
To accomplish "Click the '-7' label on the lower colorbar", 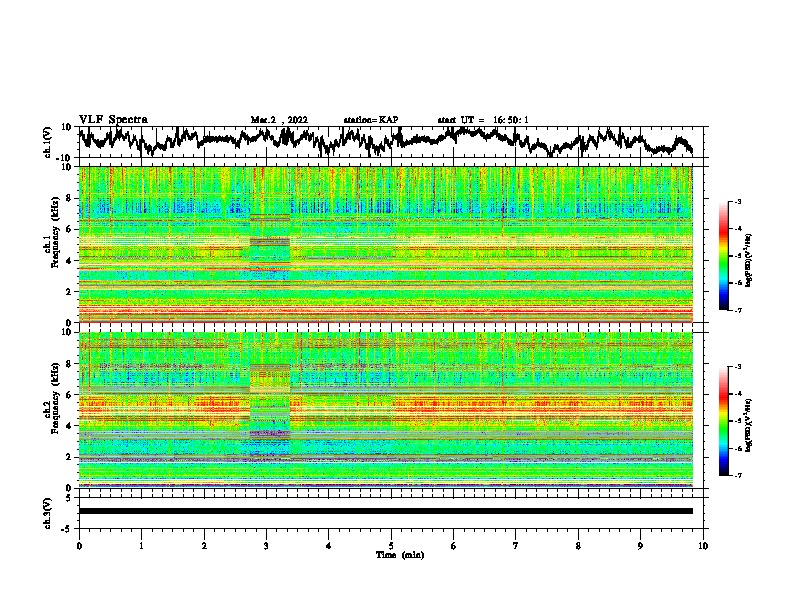I will [737, 475].
